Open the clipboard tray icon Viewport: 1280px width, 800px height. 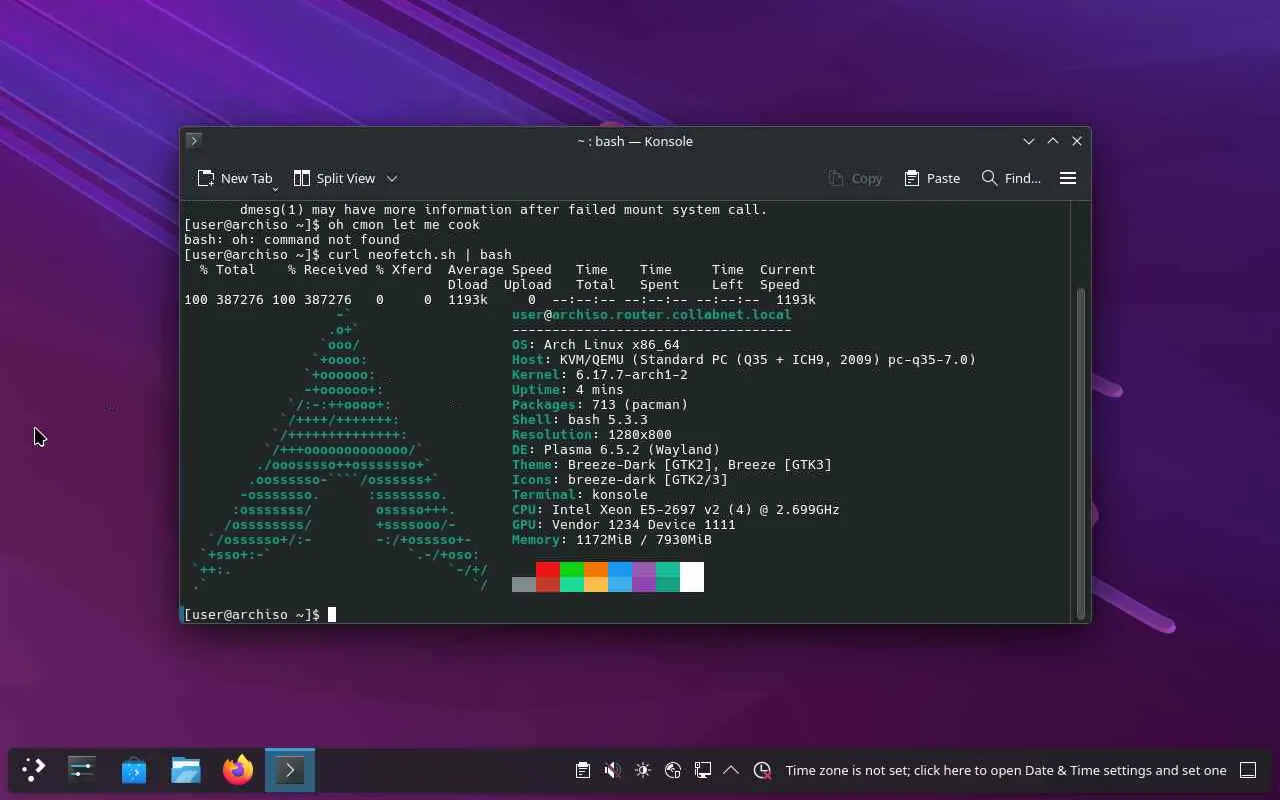[583, 770]
